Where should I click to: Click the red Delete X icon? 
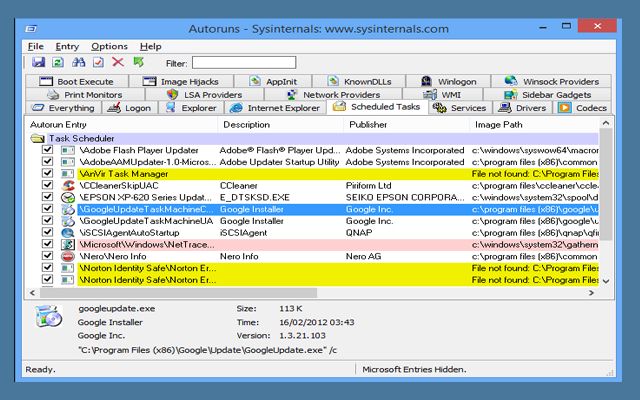pyautogui.click(x=118, y=62)
